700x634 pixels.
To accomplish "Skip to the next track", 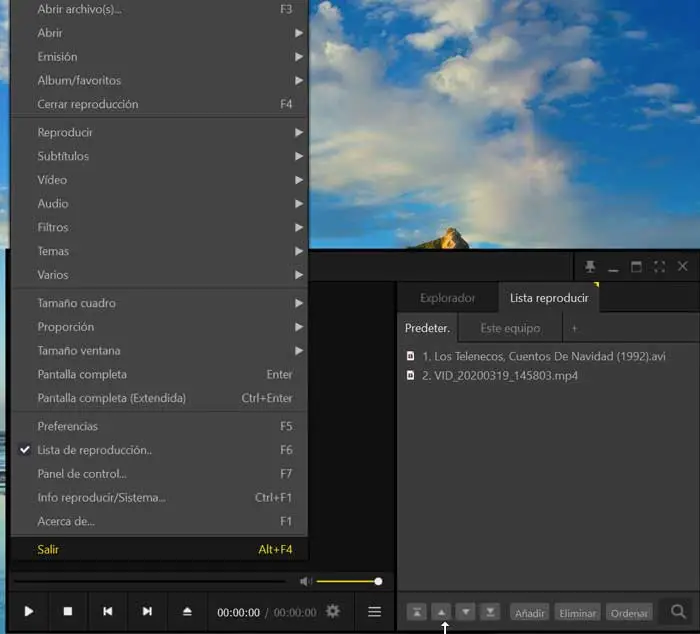I will pyautogui.click(x=147, y=611).
